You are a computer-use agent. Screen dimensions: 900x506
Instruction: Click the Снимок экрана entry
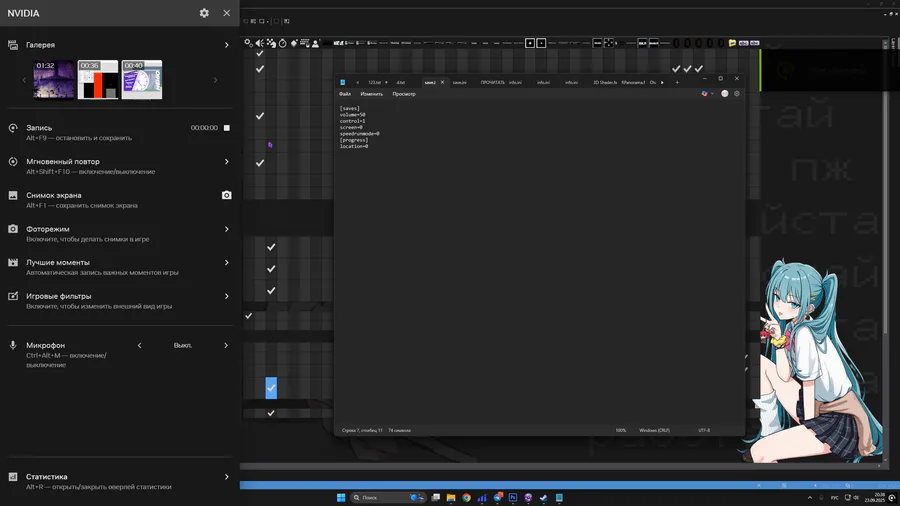click(x=53, y=195)
